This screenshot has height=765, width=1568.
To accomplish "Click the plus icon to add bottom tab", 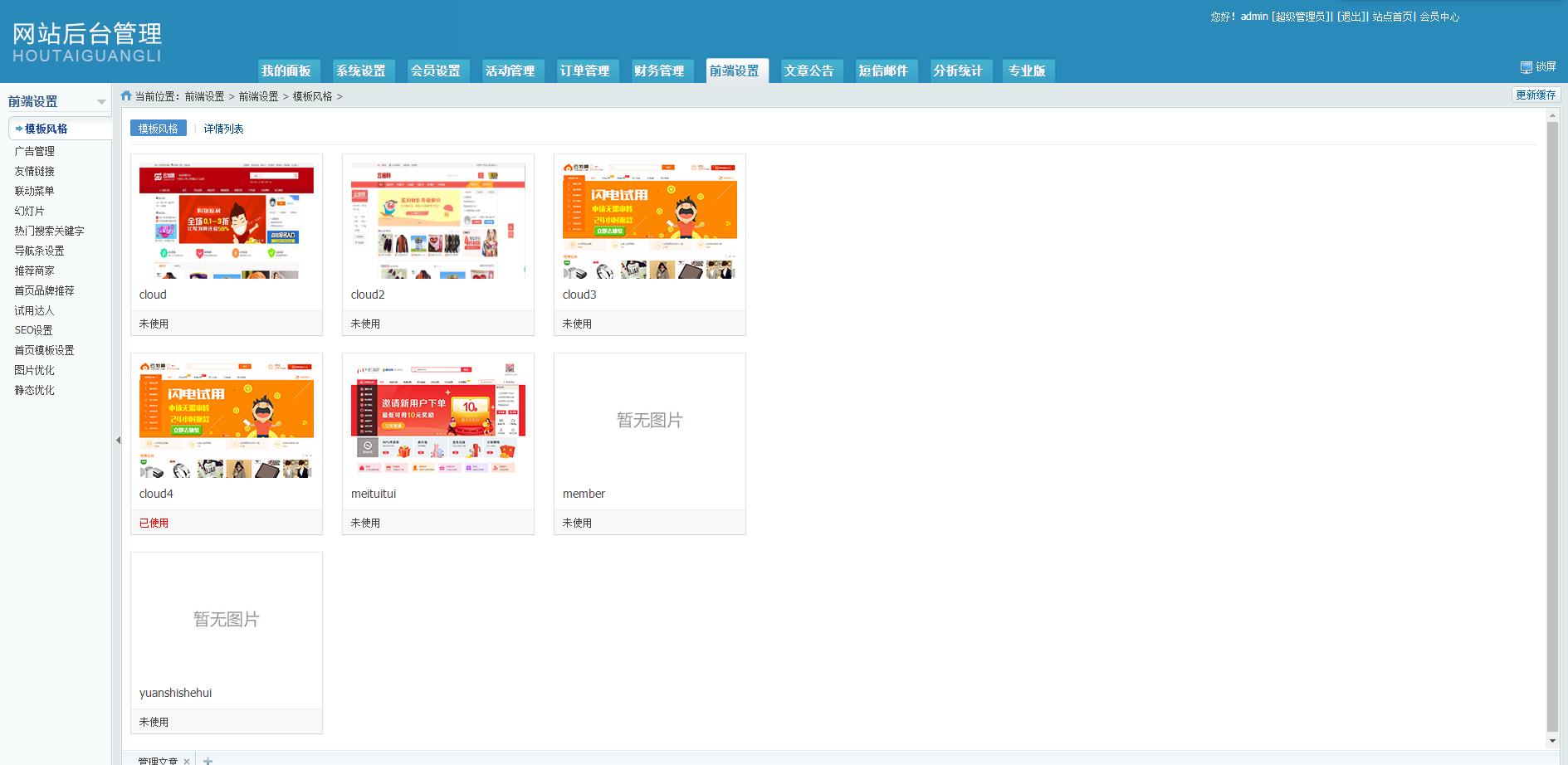I will tap(208, 760).
